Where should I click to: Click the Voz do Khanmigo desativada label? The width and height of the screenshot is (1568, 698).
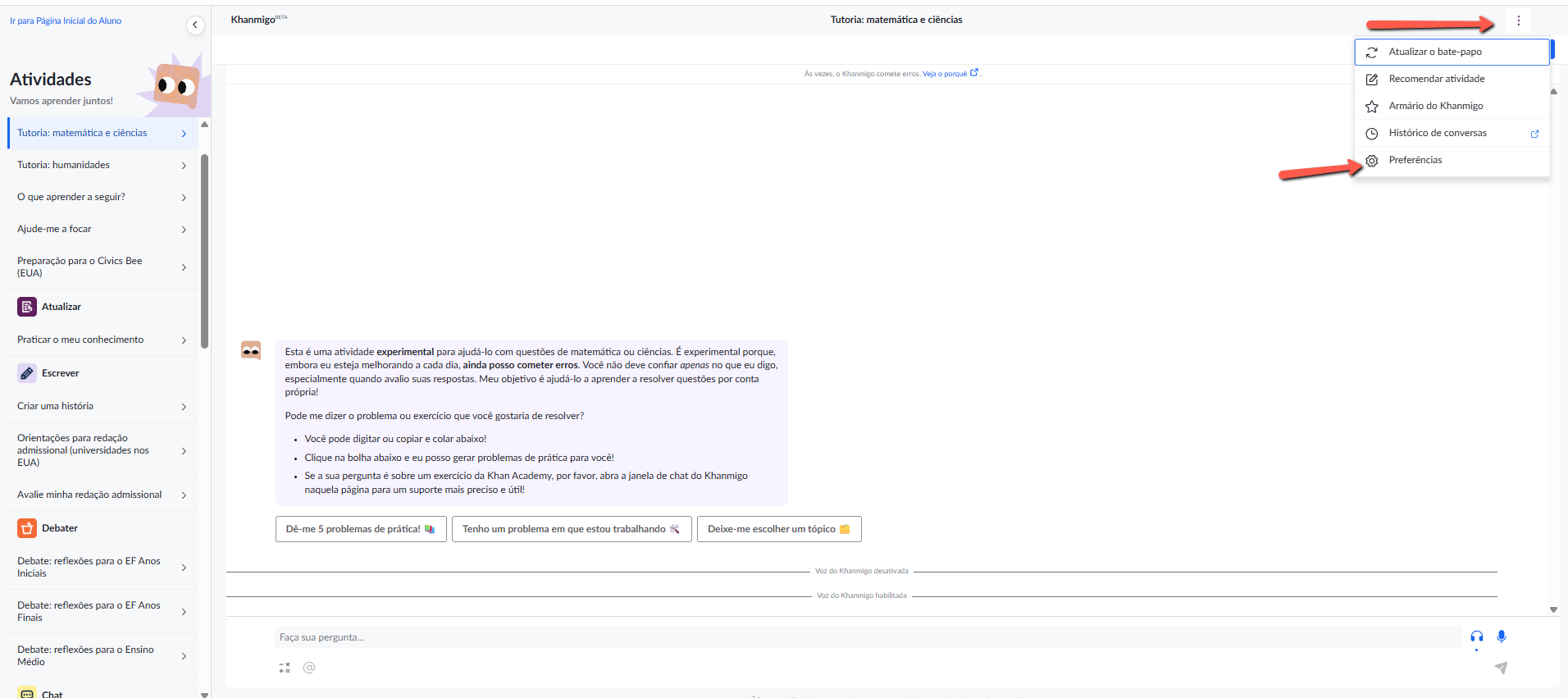[x=862, y=571]
